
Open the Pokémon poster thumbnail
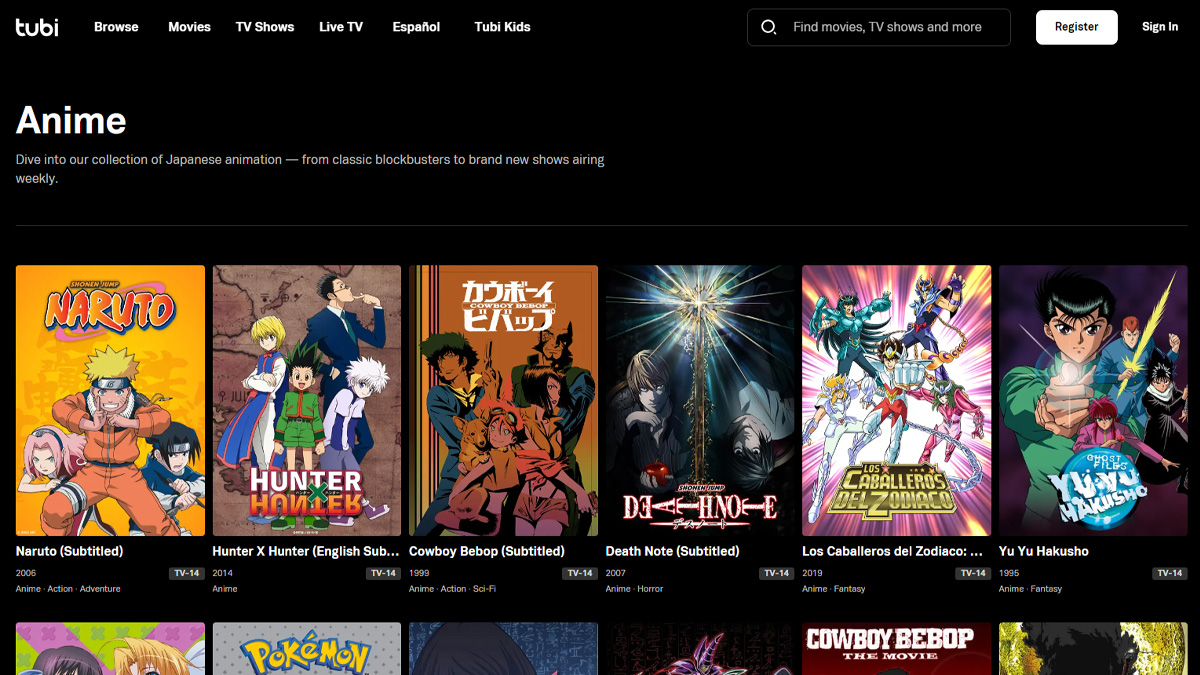pos(307,649)
